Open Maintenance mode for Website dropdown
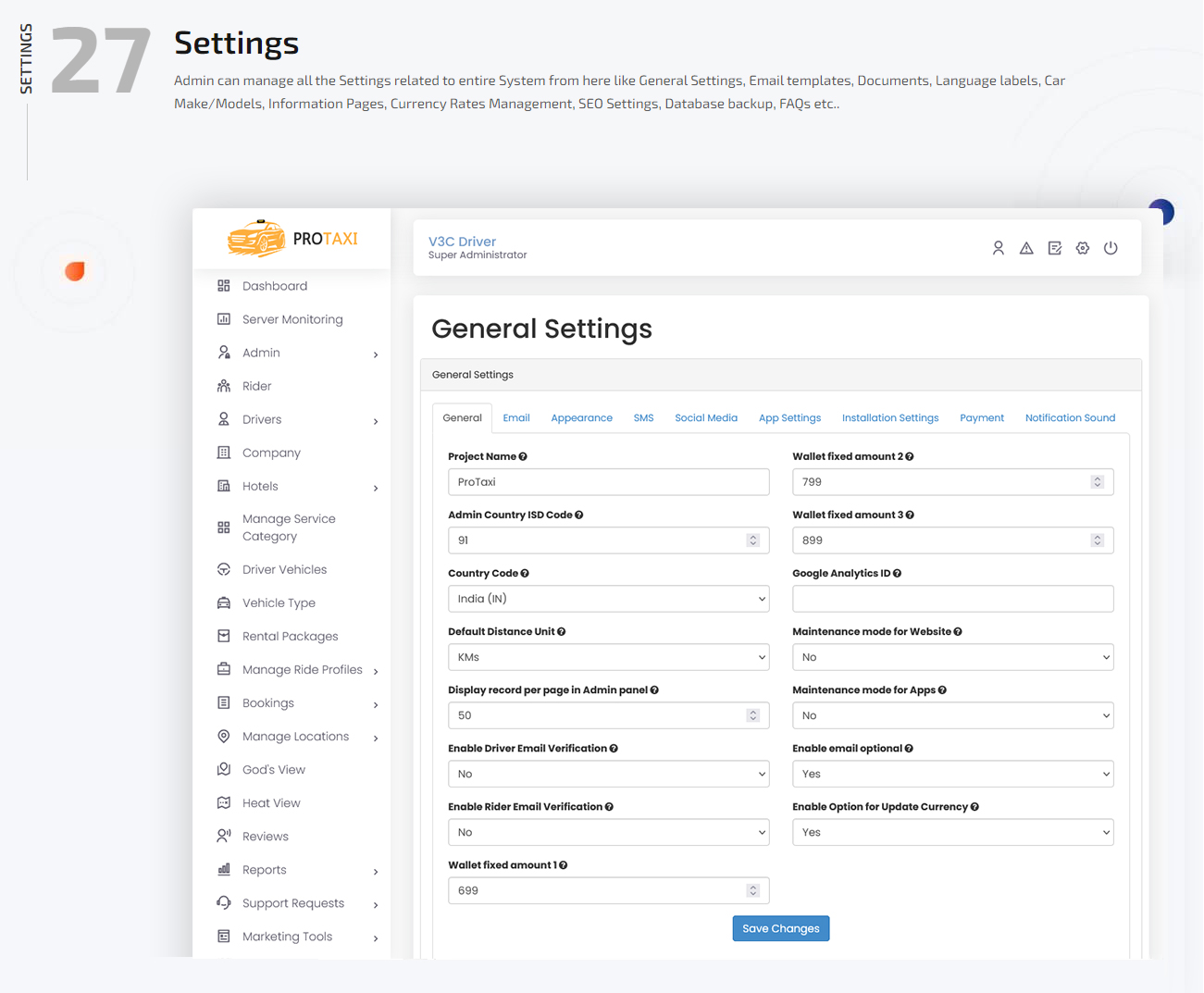Viewport: 1204px width, 993px height. (953, 657)
